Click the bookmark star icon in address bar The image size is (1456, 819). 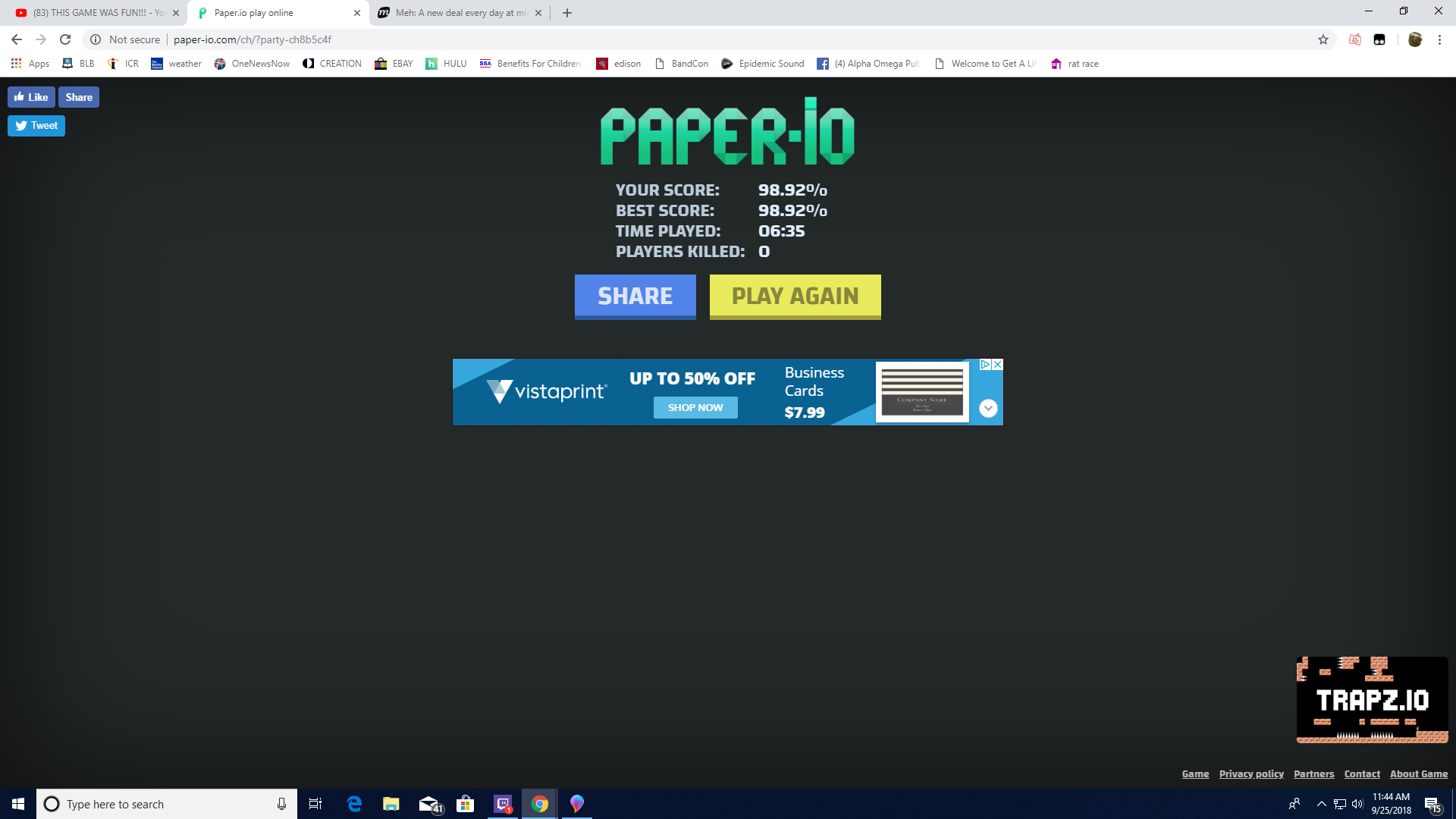(1323, 39)
